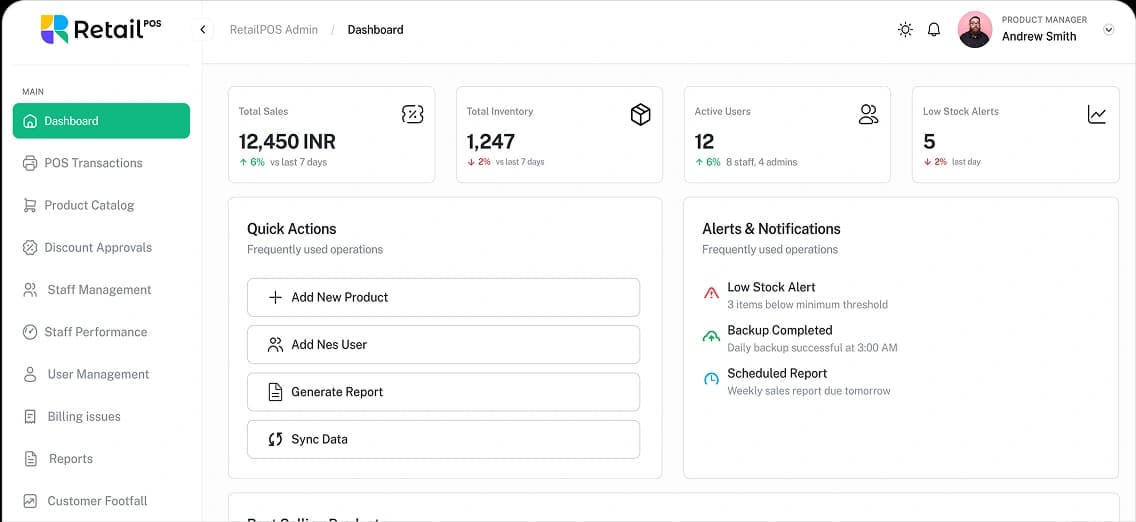Viewport: 1136px width, 522px height.
Task: Open POS Transactions in the sidebar
Action: (93, 163)
